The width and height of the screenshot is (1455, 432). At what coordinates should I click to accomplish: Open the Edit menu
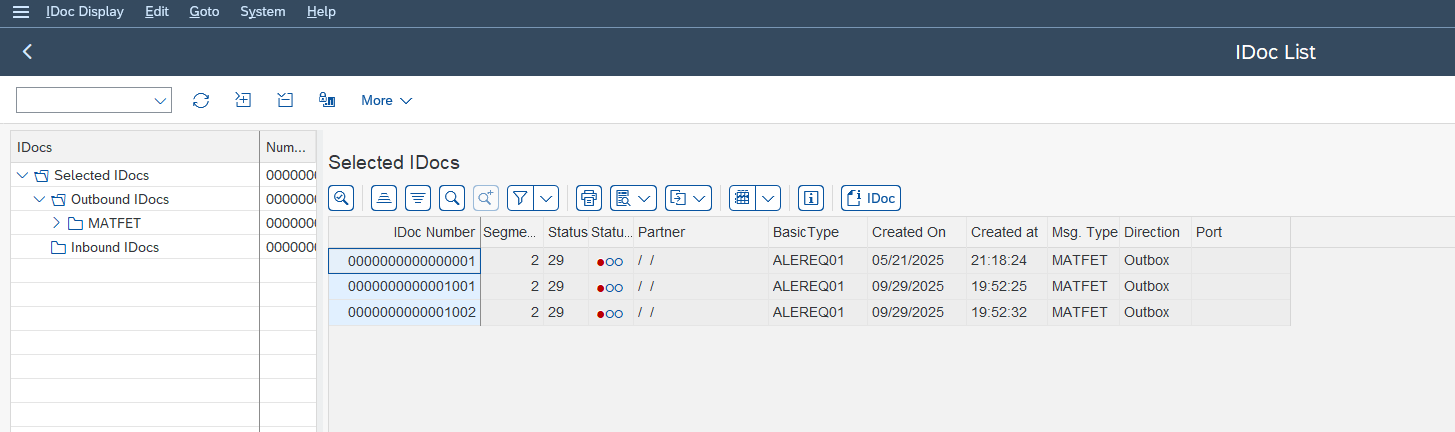coord(157,12)
